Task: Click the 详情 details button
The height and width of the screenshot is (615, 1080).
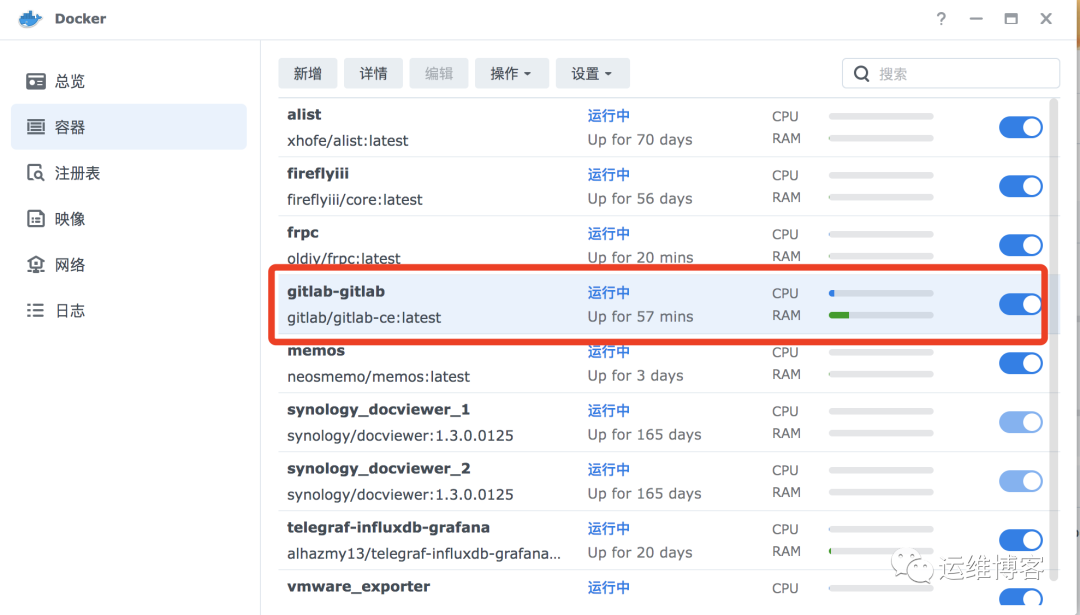Action: coord(373,74)
